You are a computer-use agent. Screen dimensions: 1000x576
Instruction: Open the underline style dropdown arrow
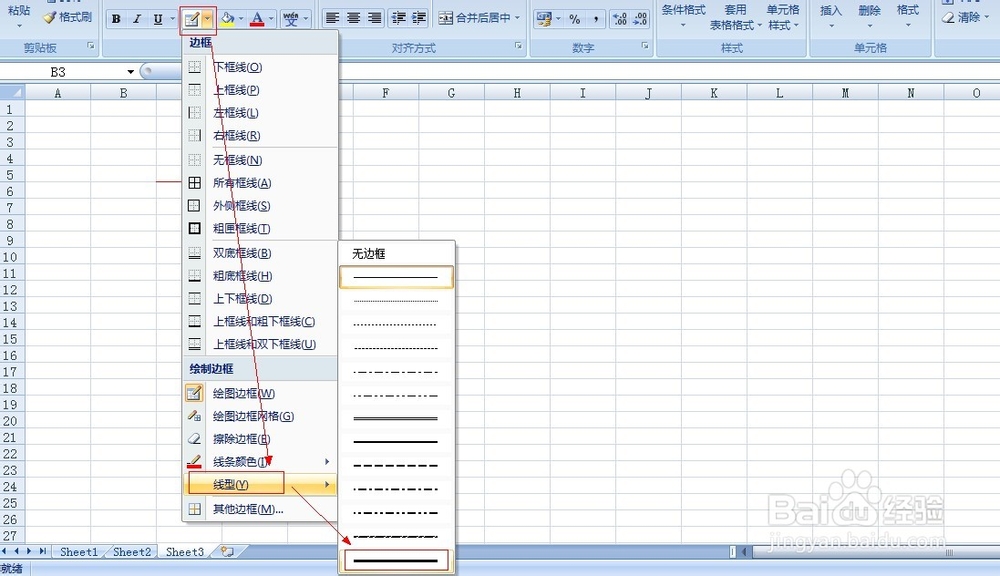coord(173,18)
